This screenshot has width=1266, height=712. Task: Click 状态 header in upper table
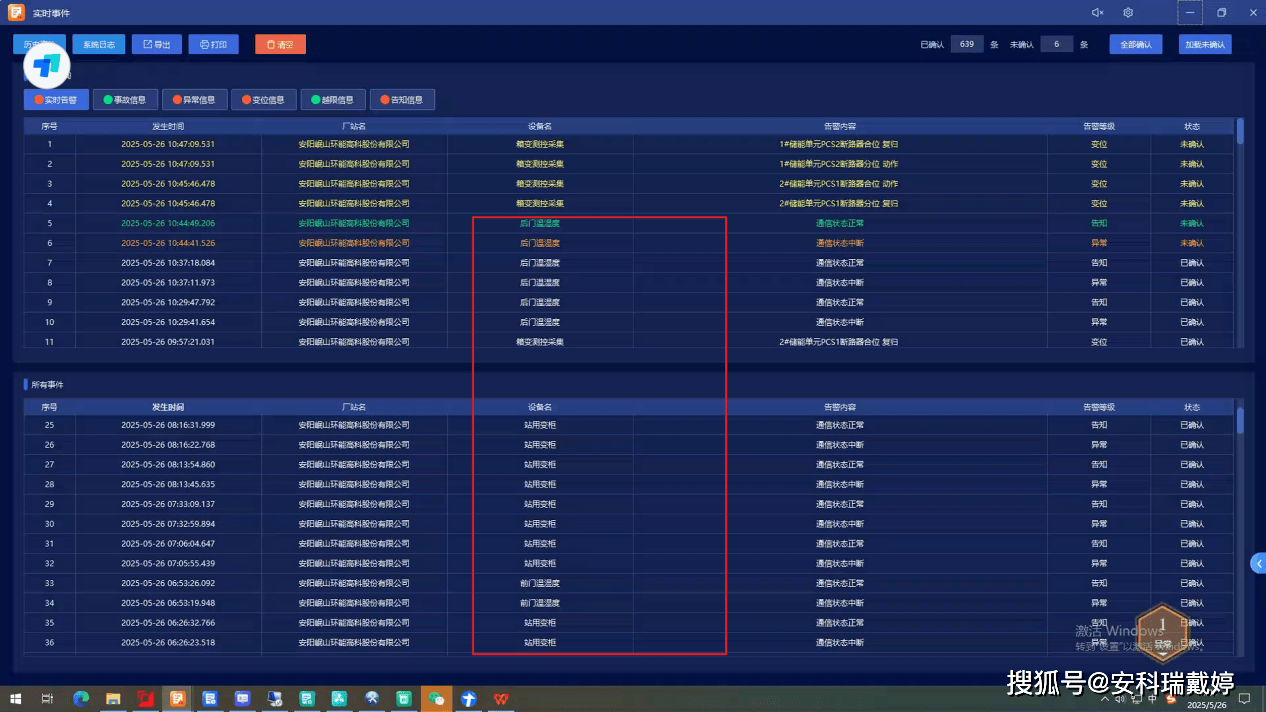click(x=1192, y=126)
